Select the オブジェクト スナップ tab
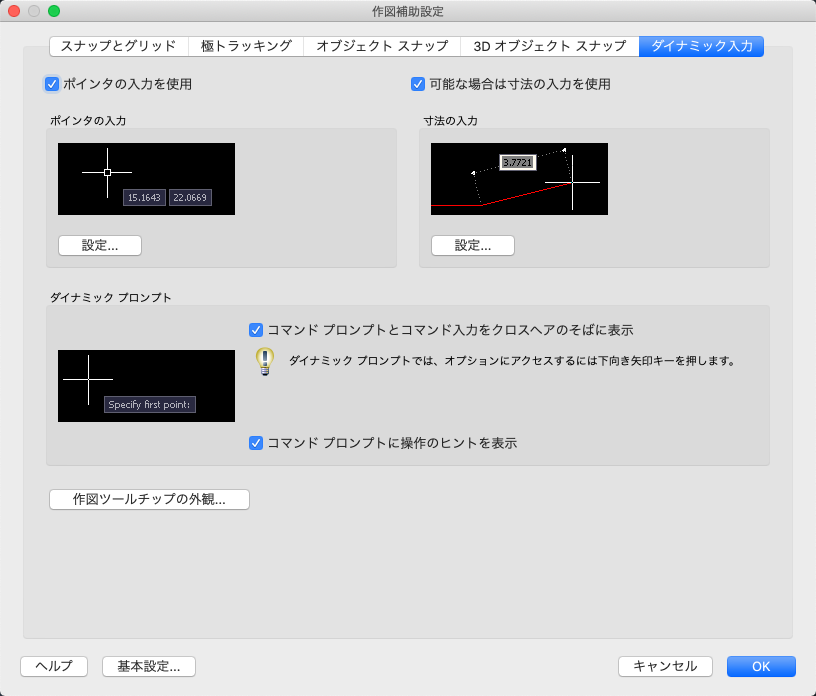Image resolution: width=816 pixels, height=696 pixels. pos(382,46)
